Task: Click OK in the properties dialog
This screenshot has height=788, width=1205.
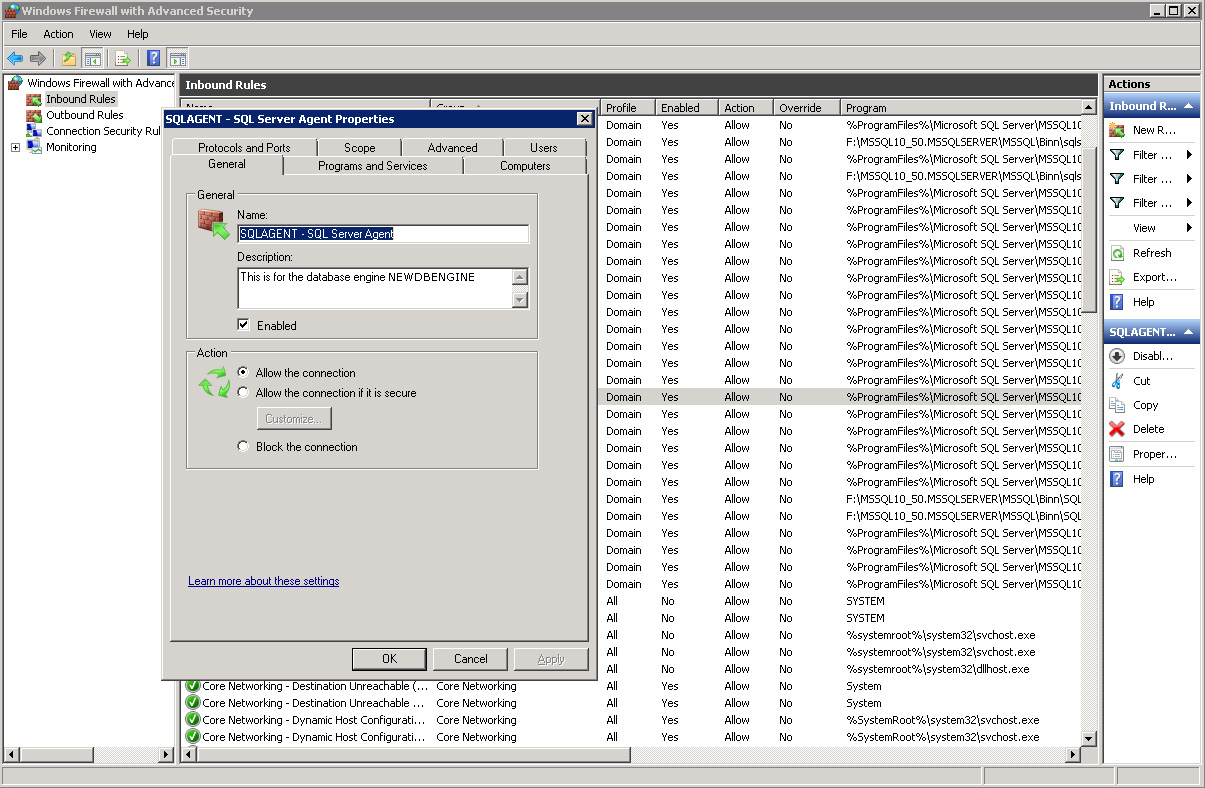Action: (x=389, y=659)
